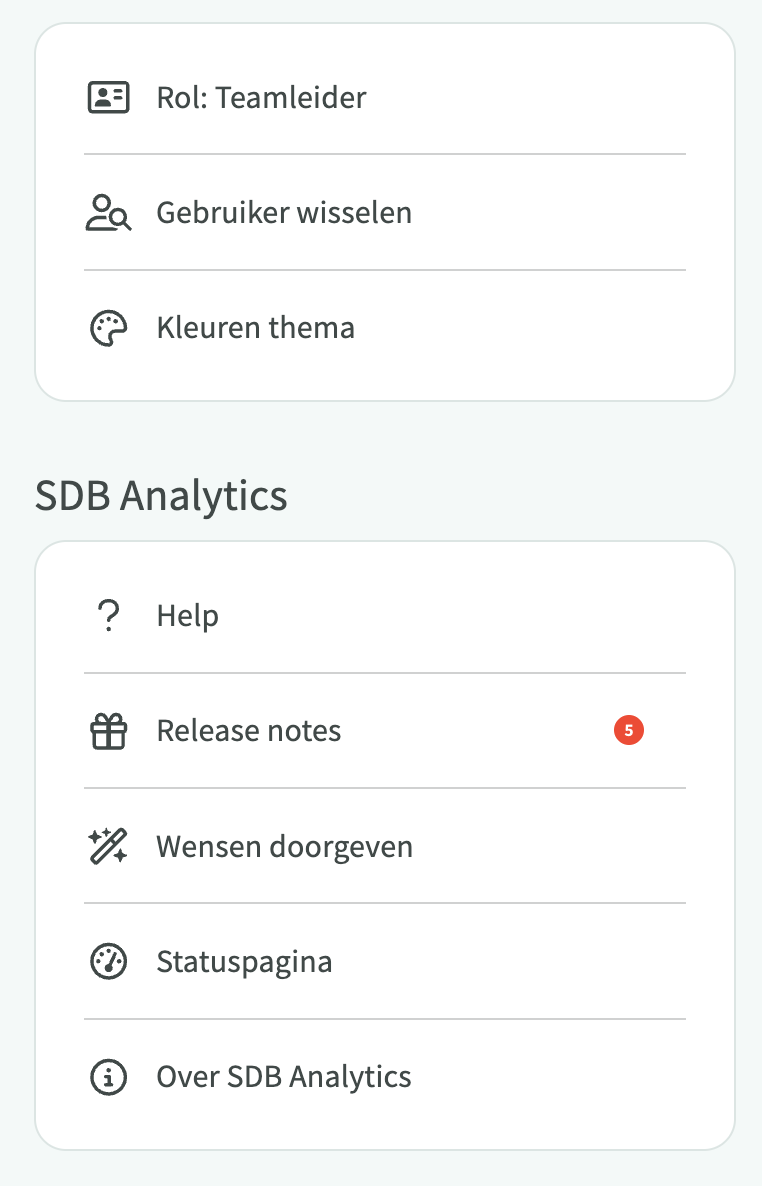Screen dimensions: 762x1186
Task: Click the red notification badge showing 5
Action: click(x=628, y=731)
